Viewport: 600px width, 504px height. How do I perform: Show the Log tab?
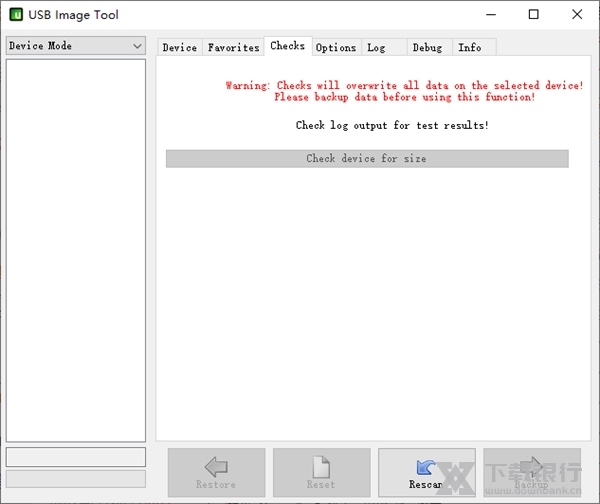376,47
